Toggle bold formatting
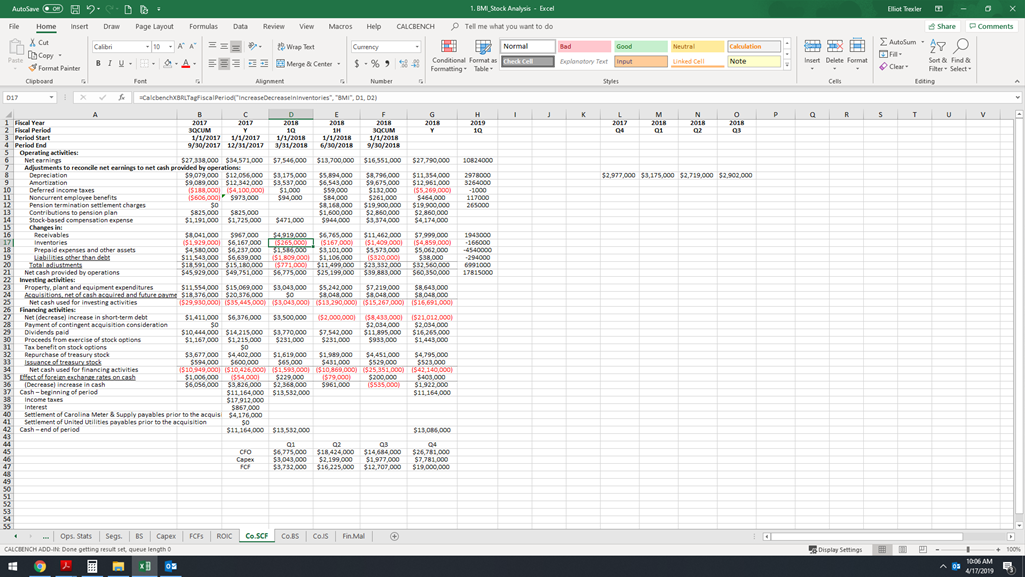 pyautogui.click(x=98, y=63)
